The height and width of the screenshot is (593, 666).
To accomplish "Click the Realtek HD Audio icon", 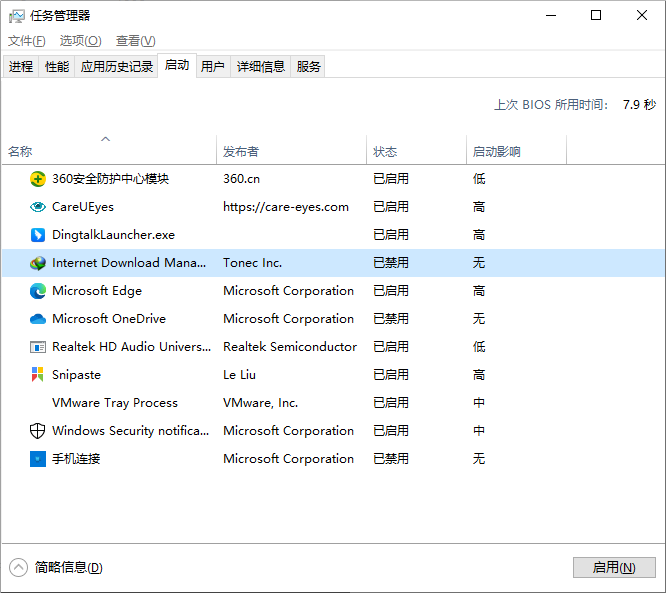I will 38,347.
